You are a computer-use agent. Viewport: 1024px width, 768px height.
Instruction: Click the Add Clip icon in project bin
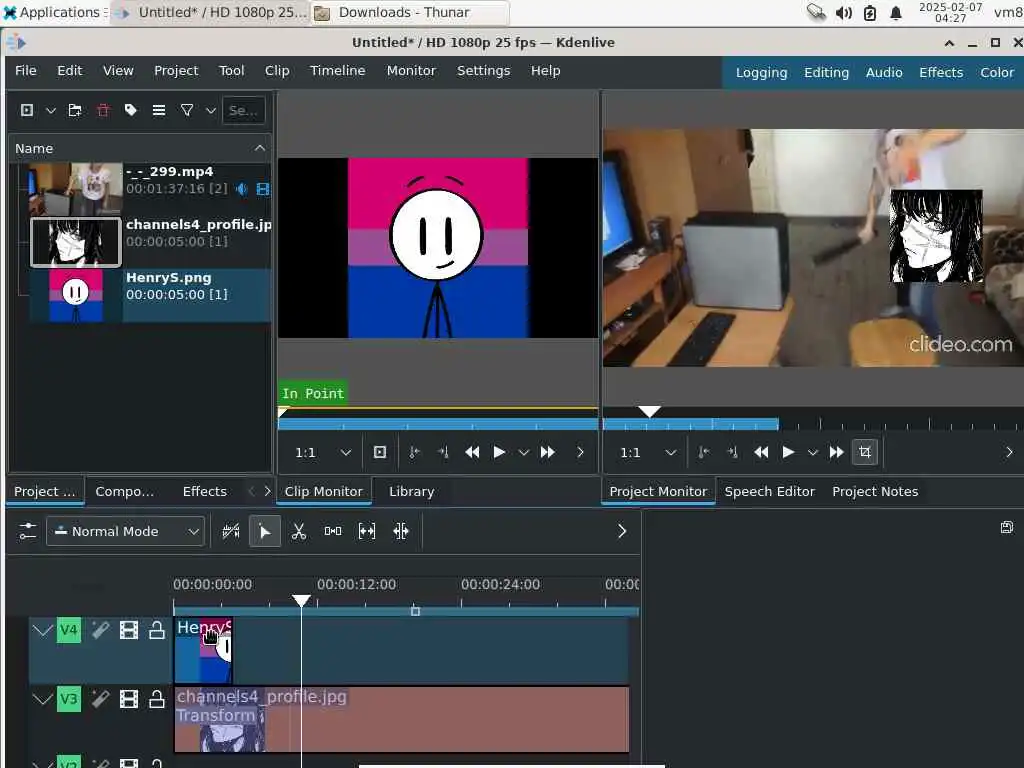27,110
